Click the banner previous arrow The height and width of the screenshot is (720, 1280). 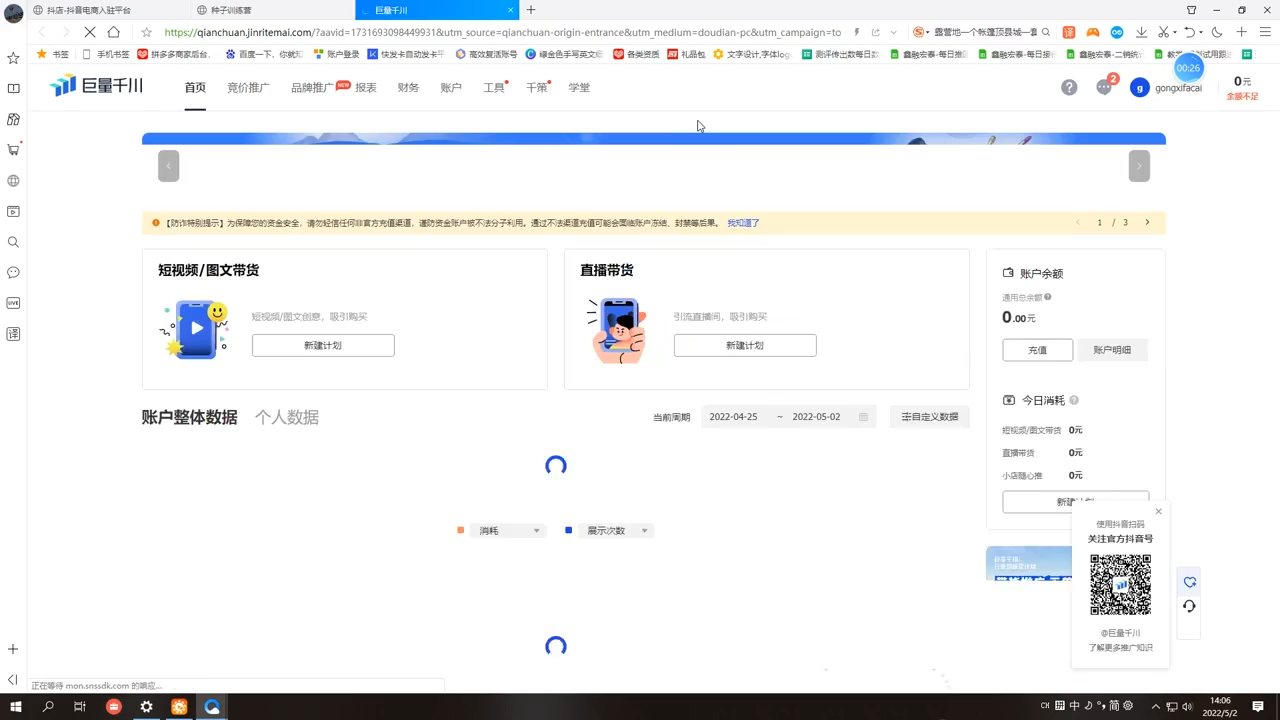168,166
